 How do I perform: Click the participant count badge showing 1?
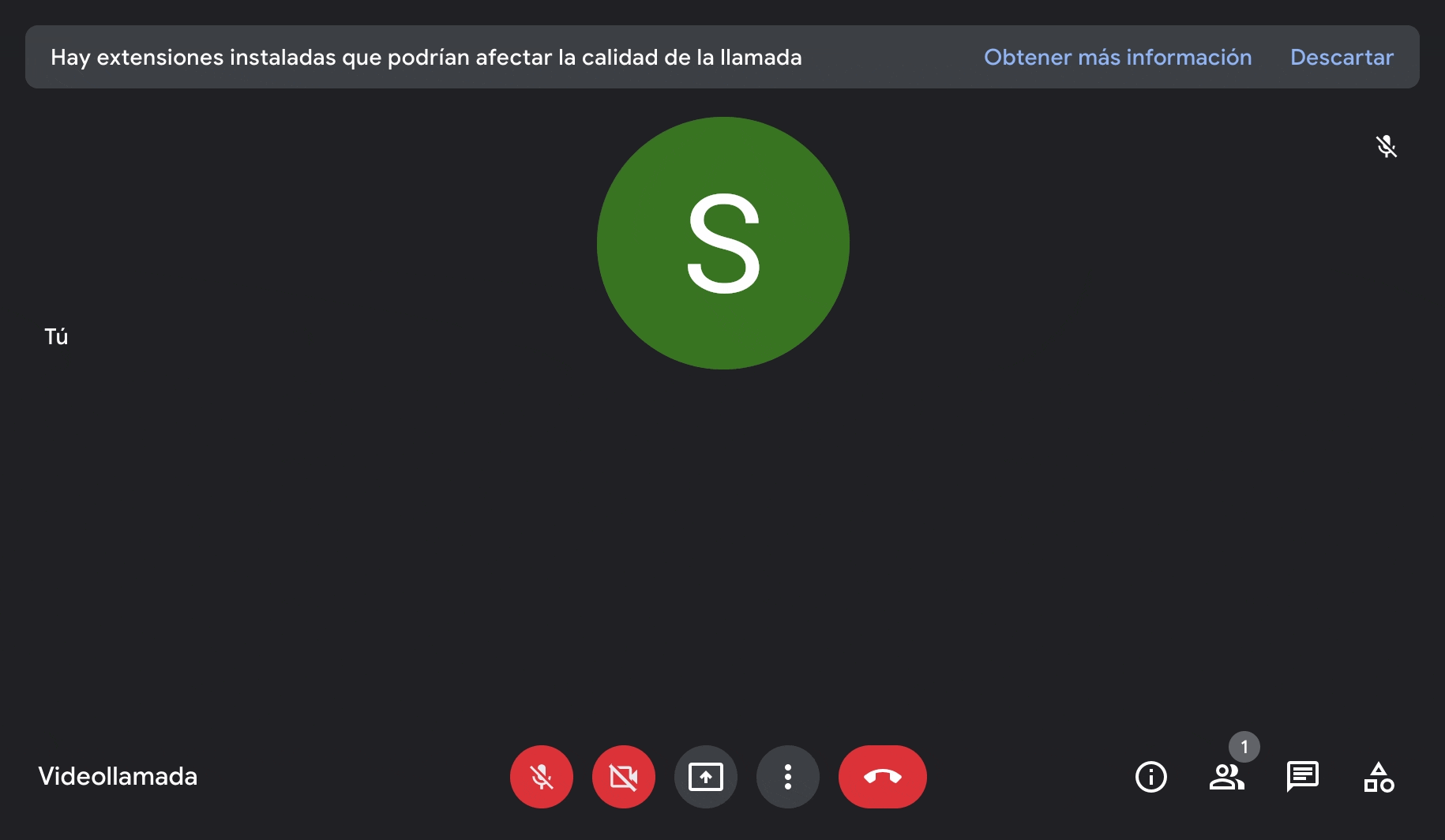click(x=1244, y=747)
